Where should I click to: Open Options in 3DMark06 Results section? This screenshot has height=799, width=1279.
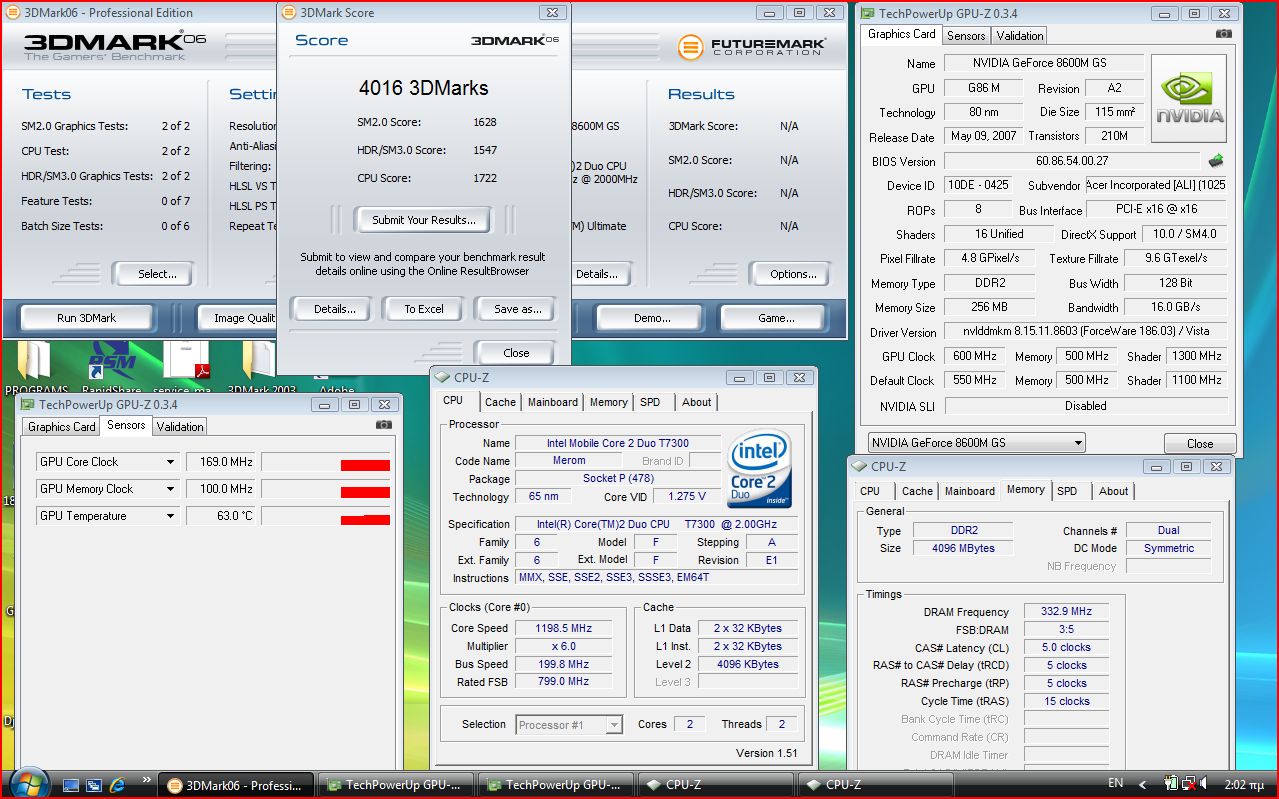point(793,274)
